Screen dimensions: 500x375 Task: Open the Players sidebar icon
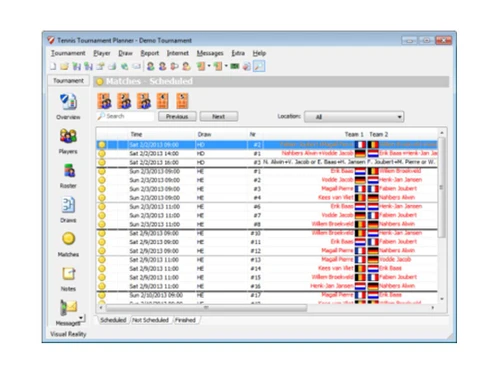point(68,136)
